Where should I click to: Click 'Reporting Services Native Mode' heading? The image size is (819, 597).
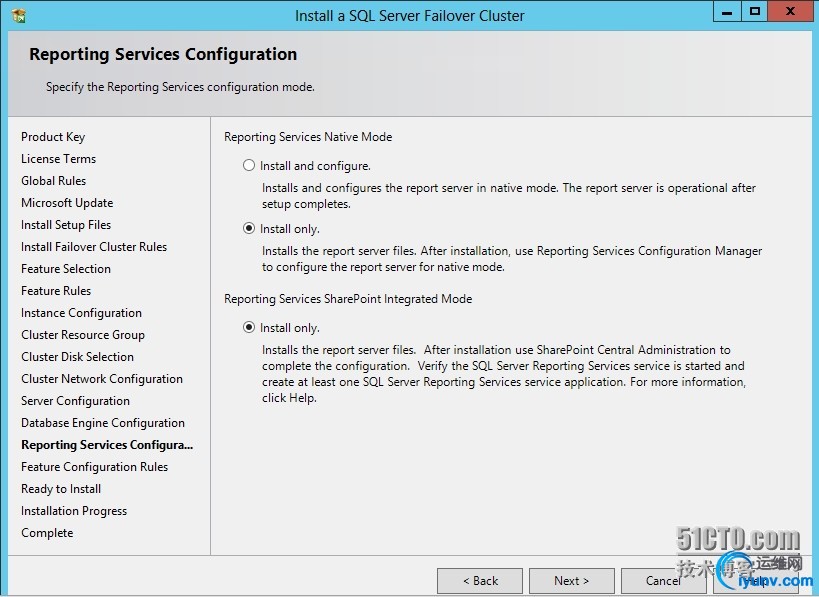pos(308,137)
